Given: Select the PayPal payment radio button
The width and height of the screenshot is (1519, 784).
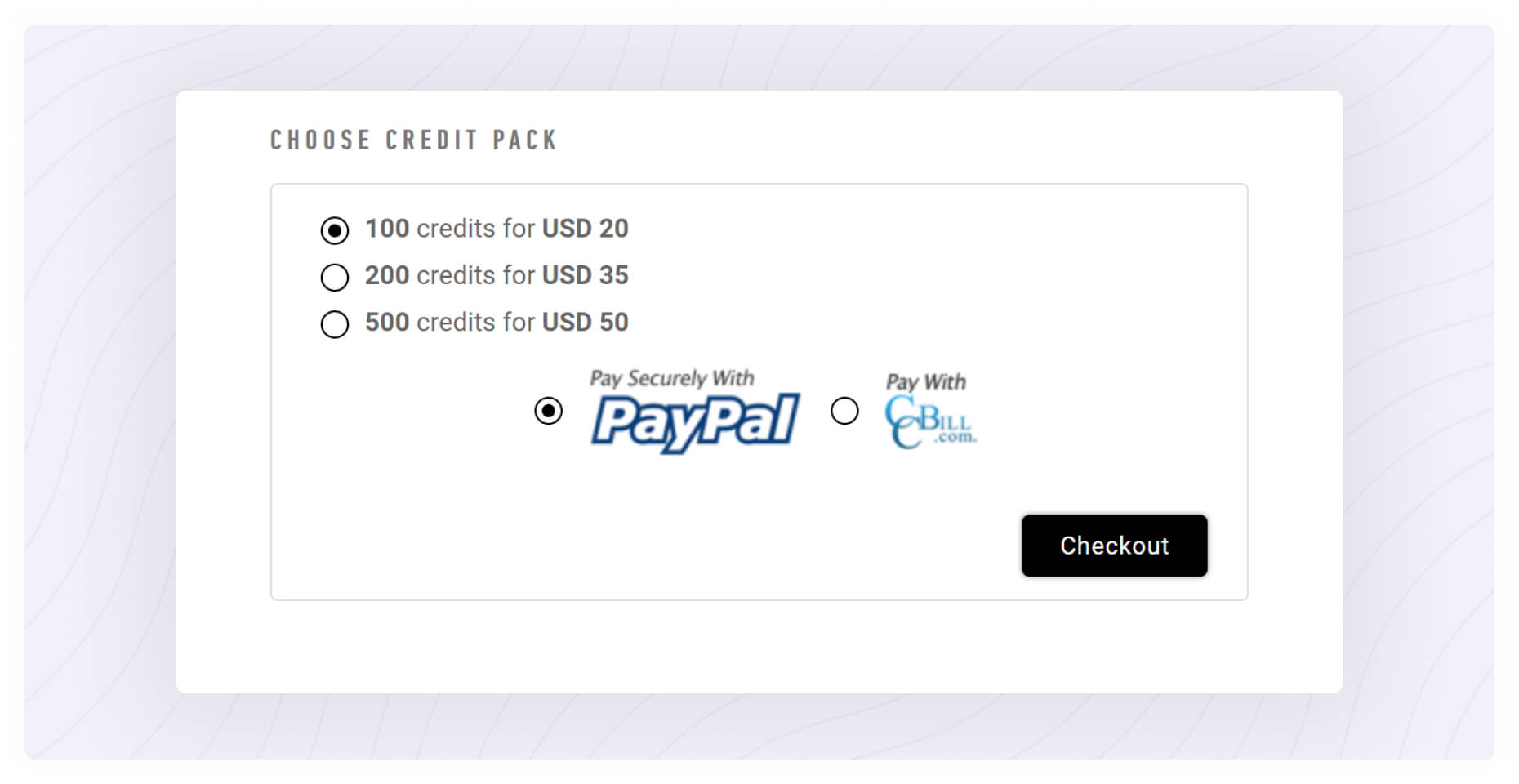Looking at the screenshot, I should tap(549, 410).
